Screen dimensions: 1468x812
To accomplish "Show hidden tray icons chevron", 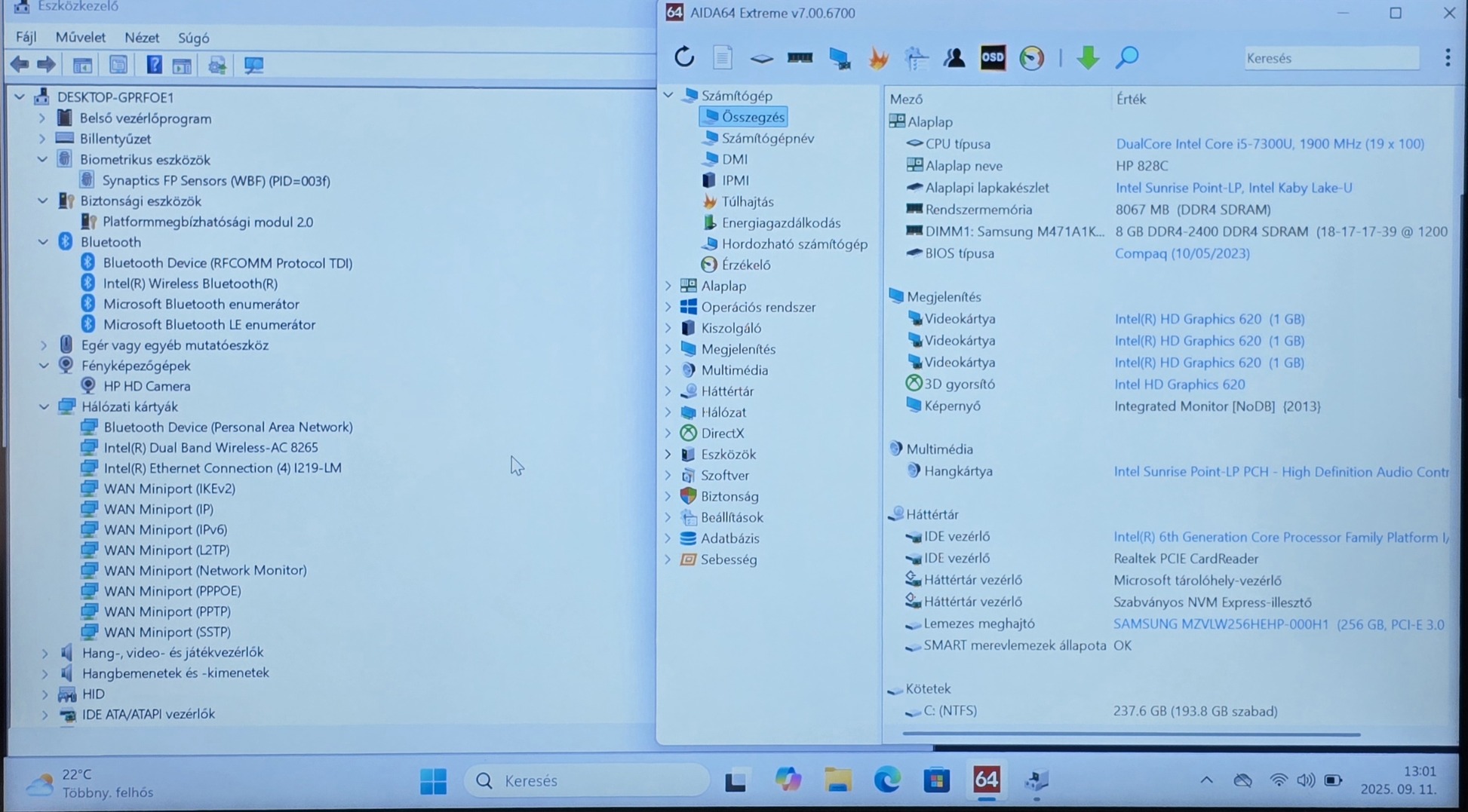I will 1206,780.
